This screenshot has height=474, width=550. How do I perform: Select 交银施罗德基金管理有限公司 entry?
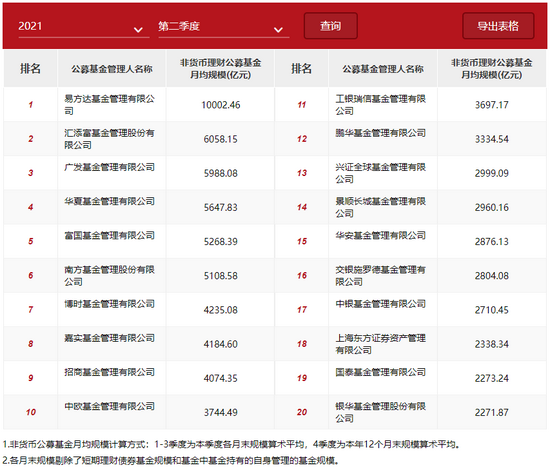point(380,275)
